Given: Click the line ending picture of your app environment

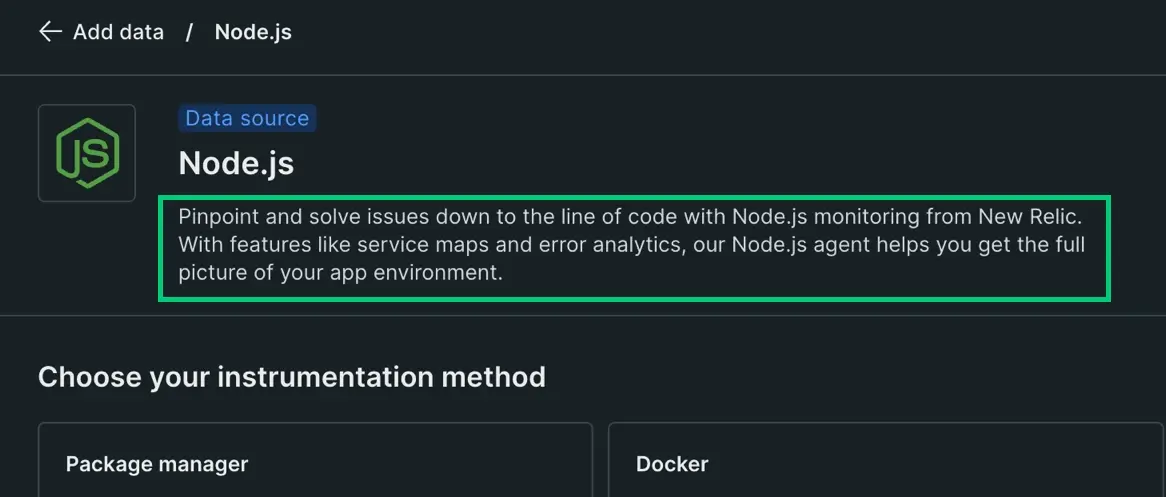Looking at the screenshot, I should 341,272.
